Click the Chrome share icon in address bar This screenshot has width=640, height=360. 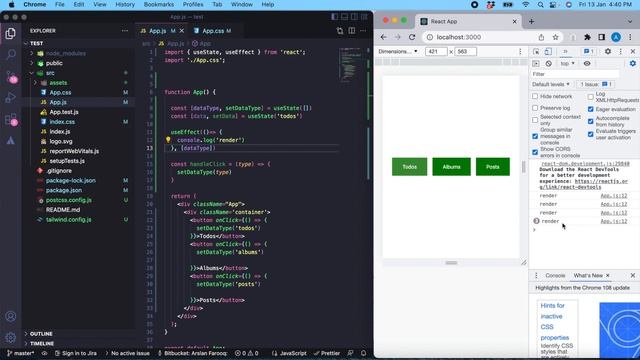point(541,37)
